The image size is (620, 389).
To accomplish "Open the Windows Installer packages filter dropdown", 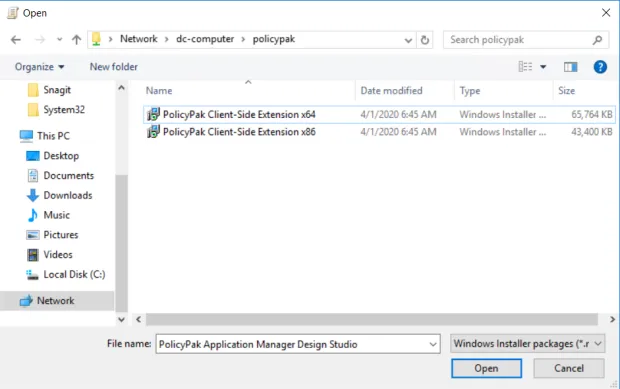I will click(528, 344).
